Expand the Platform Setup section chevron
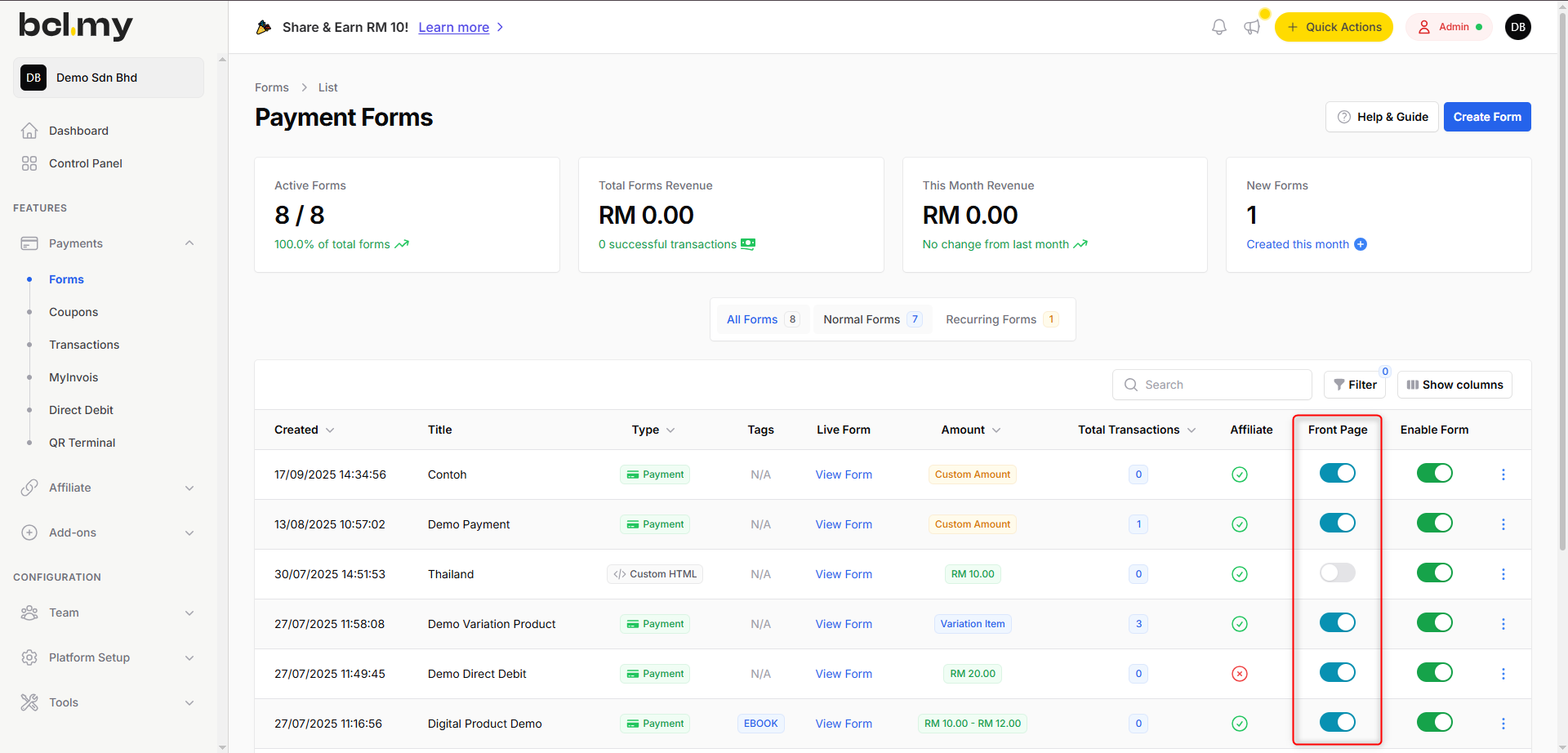Viewport: 1568px width, 753px height. click(189, 657)
